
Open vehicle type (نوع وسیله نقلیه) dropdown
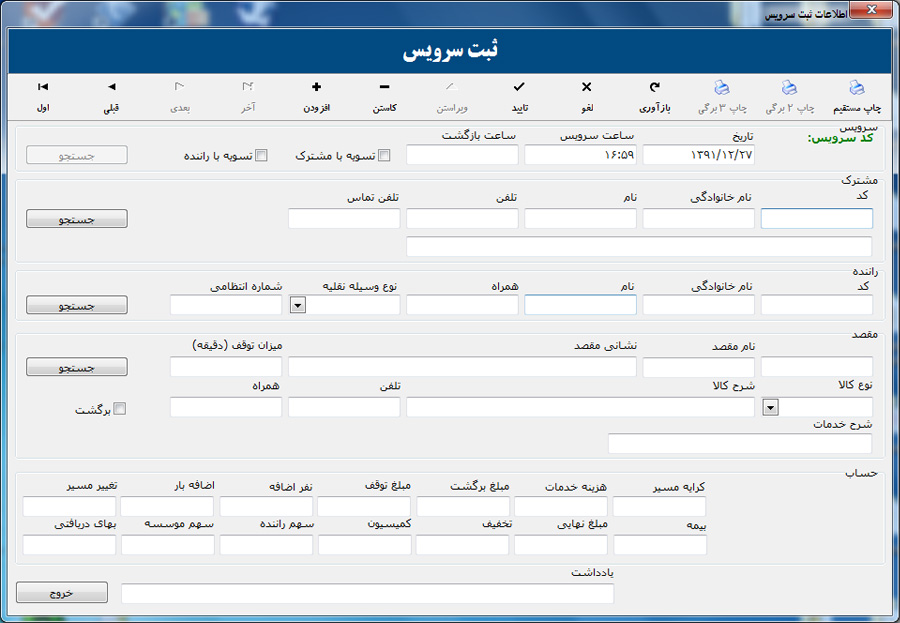[297, 305]
